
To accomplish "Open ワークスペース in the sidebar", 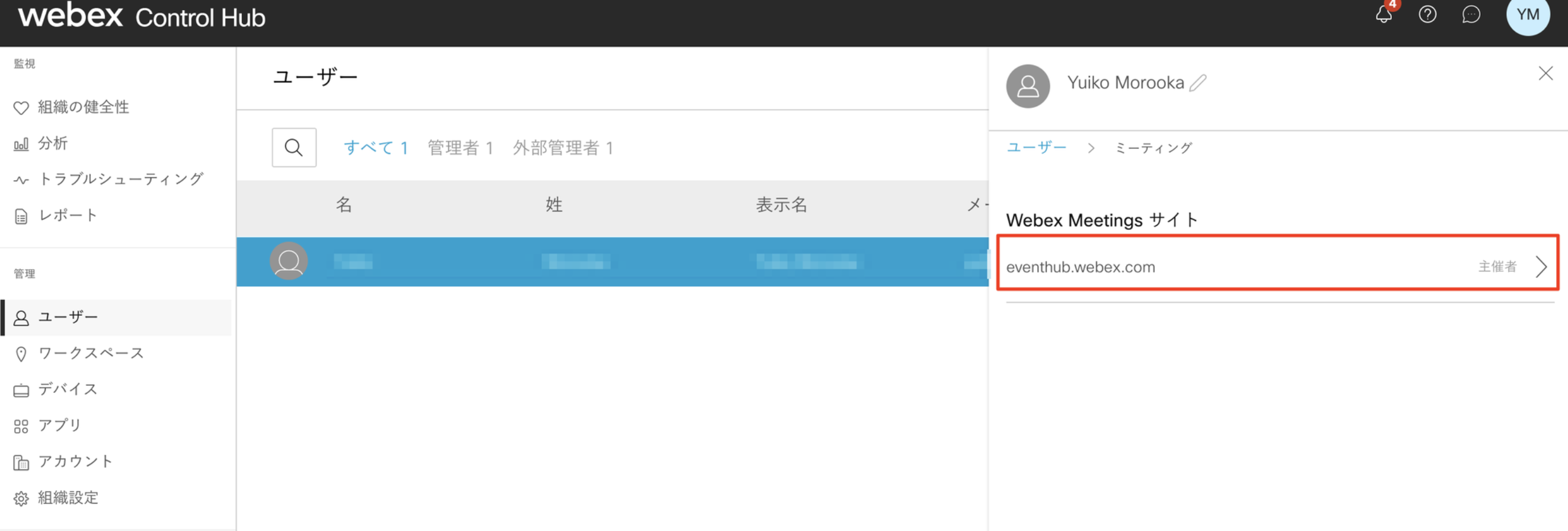I will (x=79, y=353).
